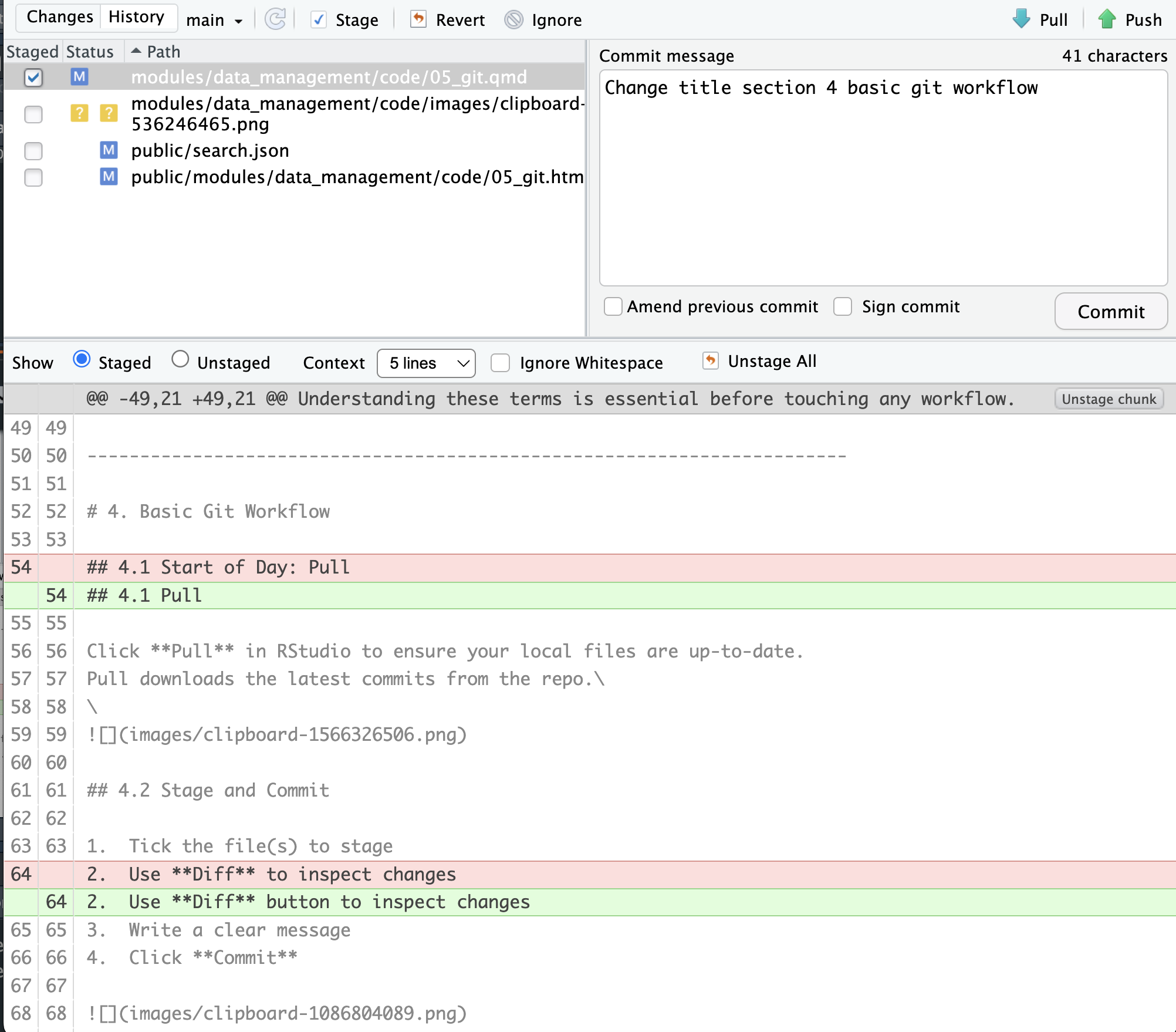The height and width of the screenshot is (1032, 1176).
Task: Stage the public/search.json file checkbox
Action: click(33, 151)
